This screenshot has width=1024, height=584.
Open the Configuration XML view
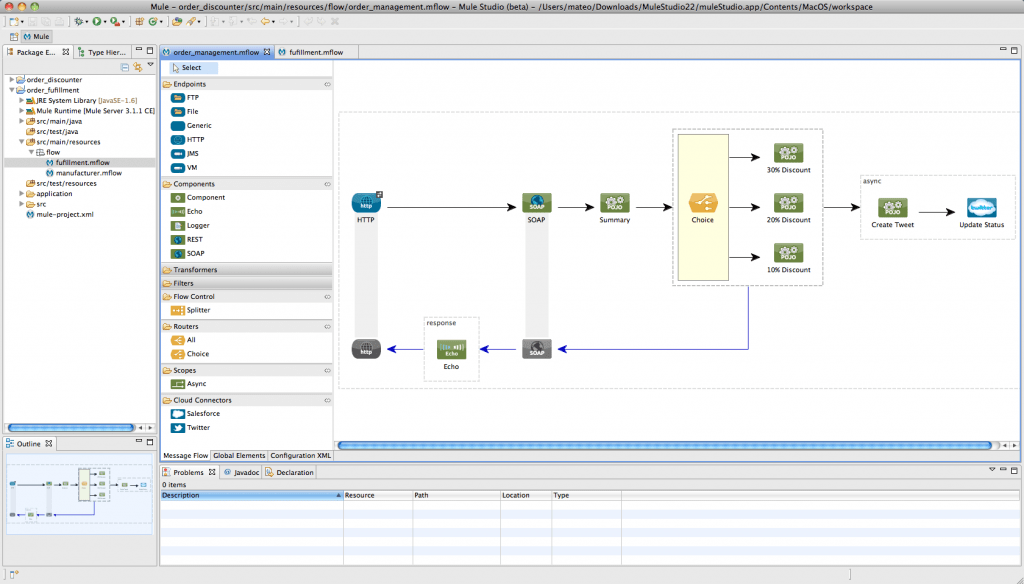tap(299, 456)
